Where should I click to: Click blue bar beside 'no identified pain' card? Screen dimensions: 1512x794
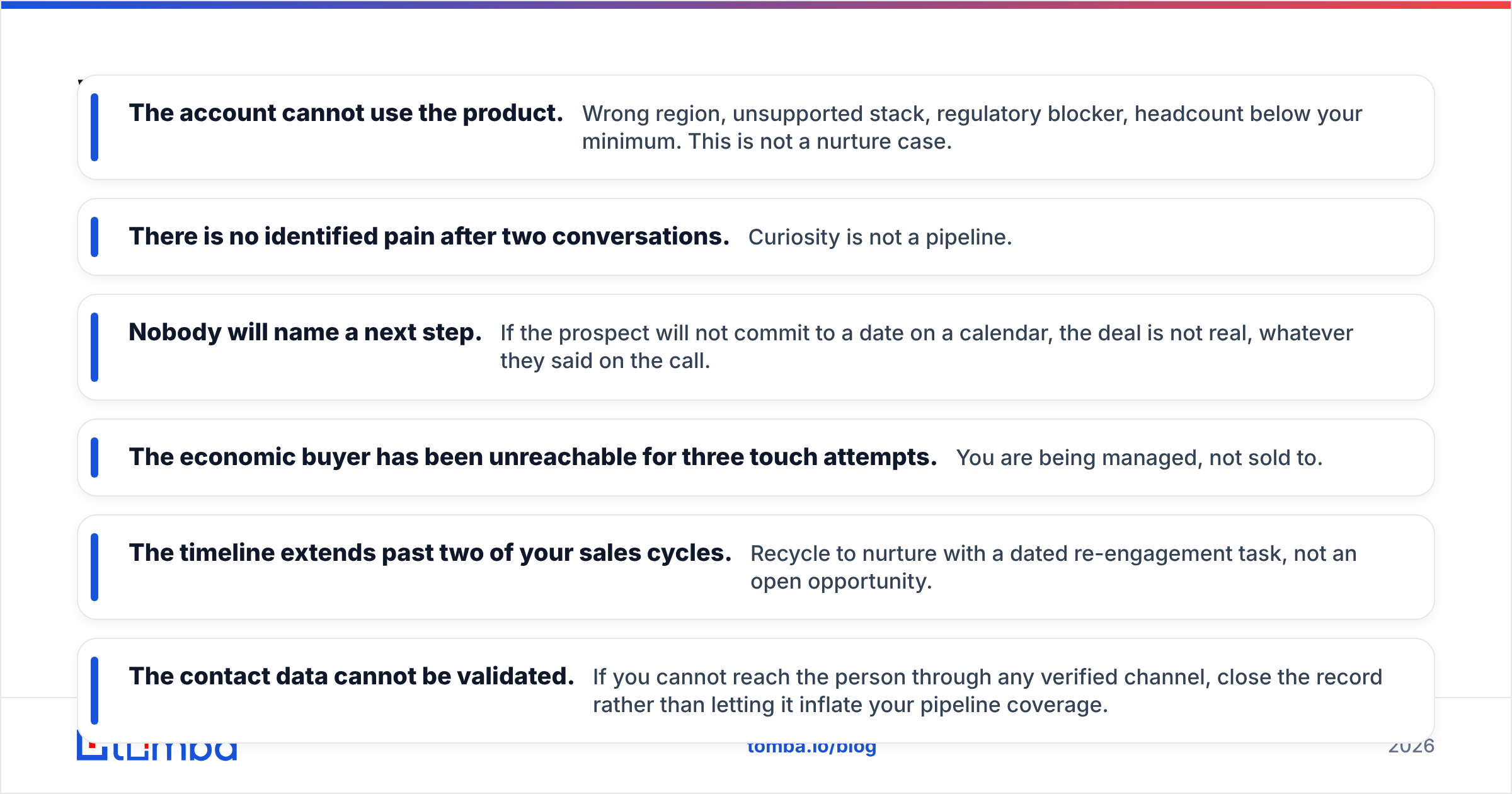[94, 237]
